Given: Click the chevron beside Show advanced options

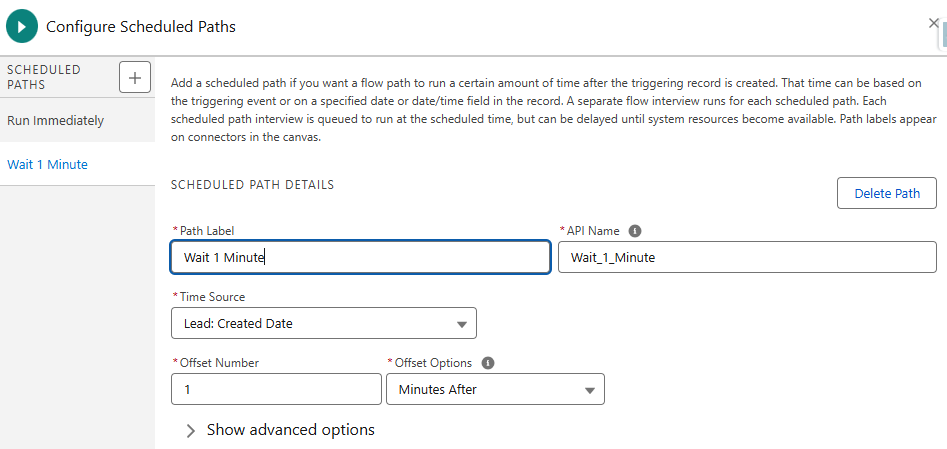Looking at the screenshot, I should tap(191, 431).
